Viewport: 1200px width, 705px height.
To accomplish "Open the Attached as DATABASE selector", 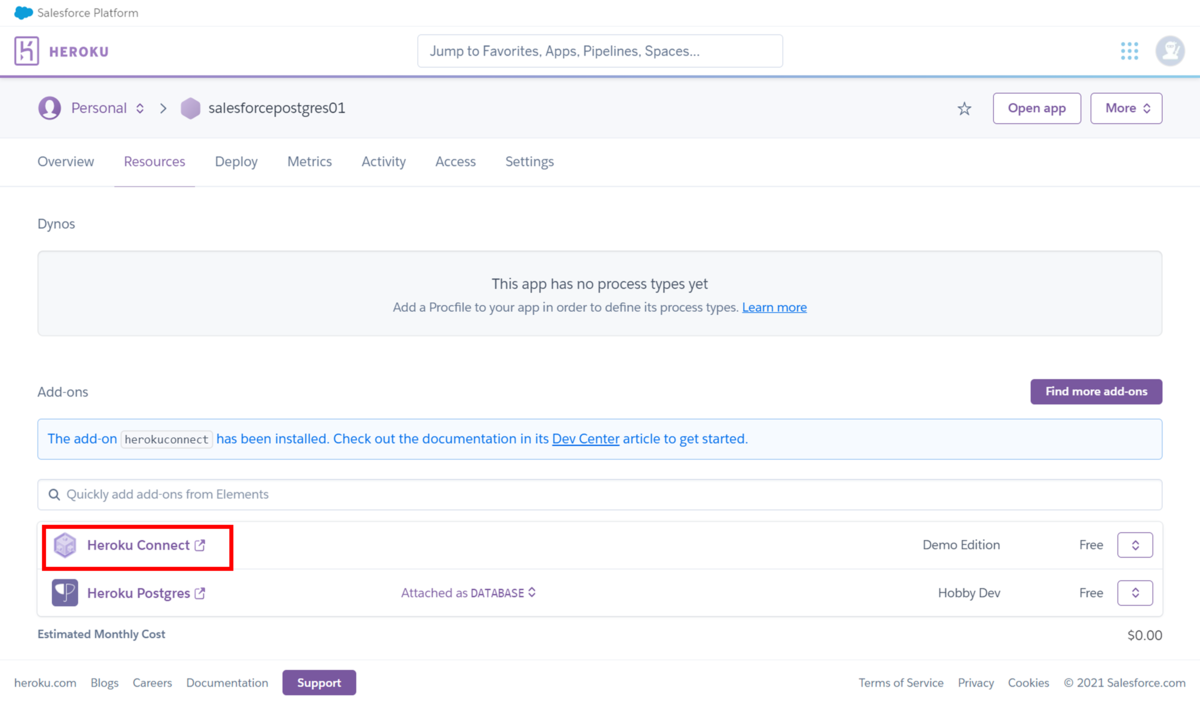I will (x=469, y=593).
